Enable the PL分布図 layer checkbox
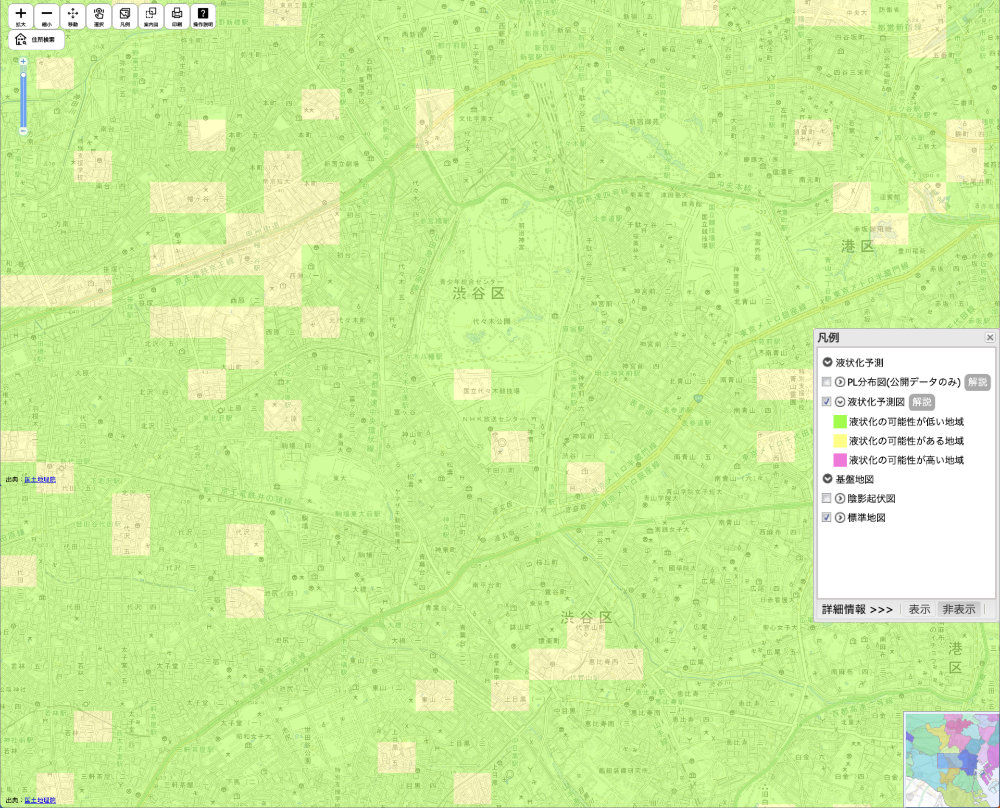The image size is (1000, 808). tap(826, 382)
